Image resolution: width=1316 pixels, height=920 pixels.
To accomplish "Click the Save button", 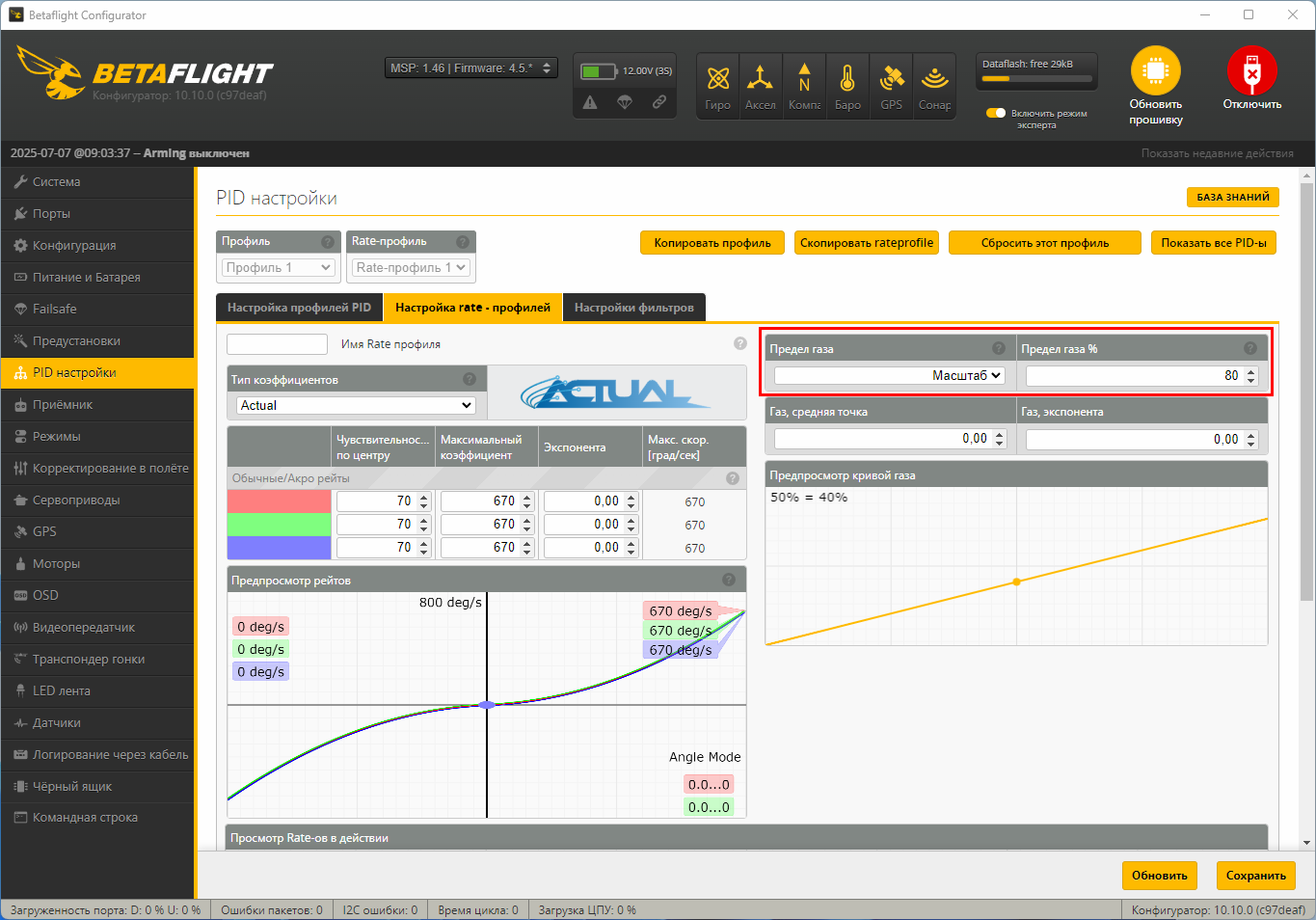I will click(1255, 876).
